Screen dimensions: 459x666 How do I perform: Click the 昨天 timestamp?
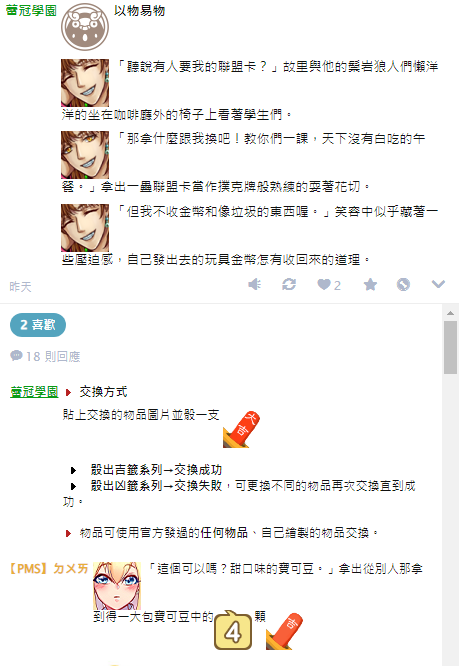click(20, 287)
